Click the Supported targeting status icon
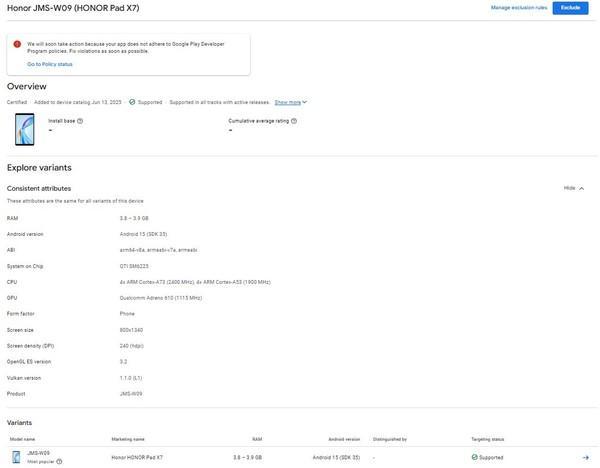The height and width of the screenshot is (468, 600). (474, 457)
